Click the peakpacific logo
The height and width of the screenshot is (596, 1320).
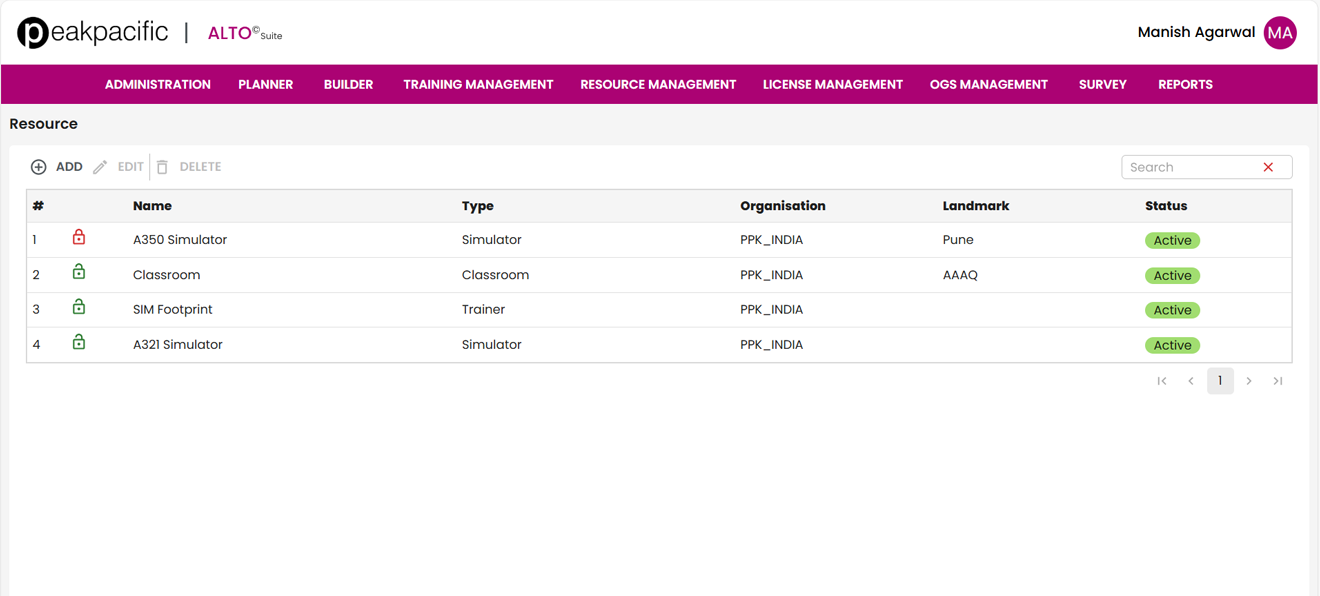[x=93, y=33]
